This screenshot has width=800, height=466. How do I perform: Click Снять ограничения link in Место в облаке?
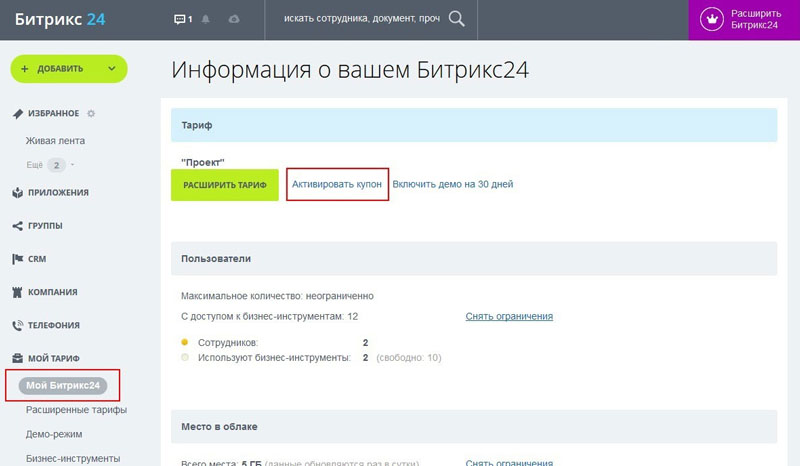pyautogui.click(x=509, y=462)
